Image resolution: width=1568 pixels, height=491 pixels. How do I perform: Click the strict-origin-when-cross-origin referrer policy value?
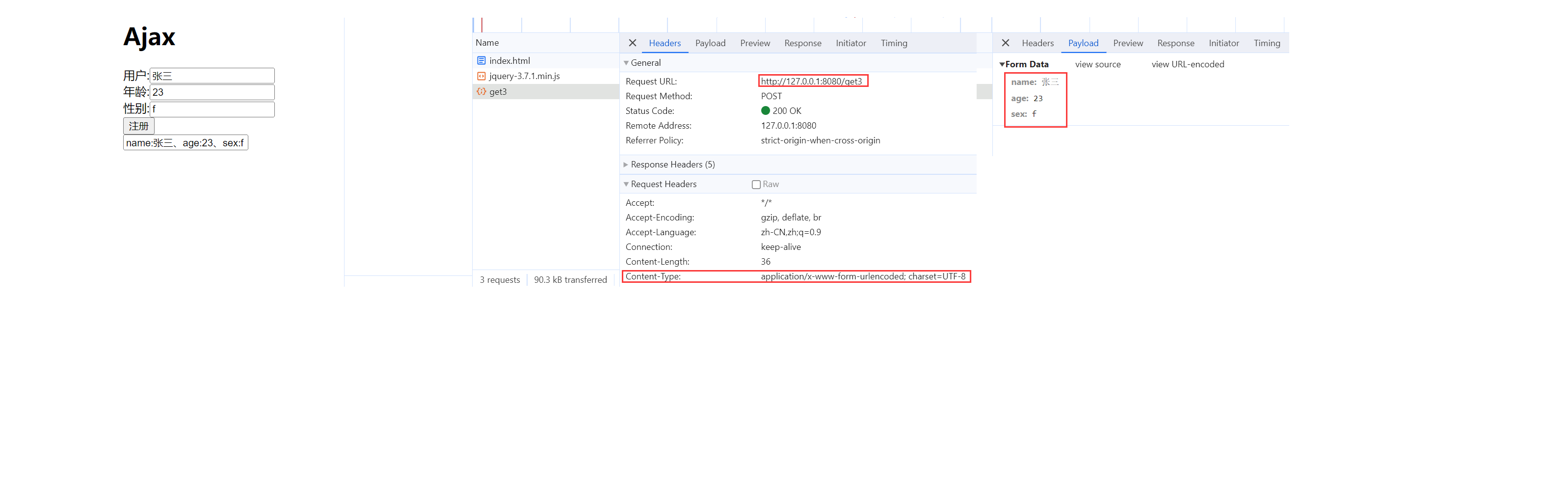pyautogui.click(x=820, y=140)
